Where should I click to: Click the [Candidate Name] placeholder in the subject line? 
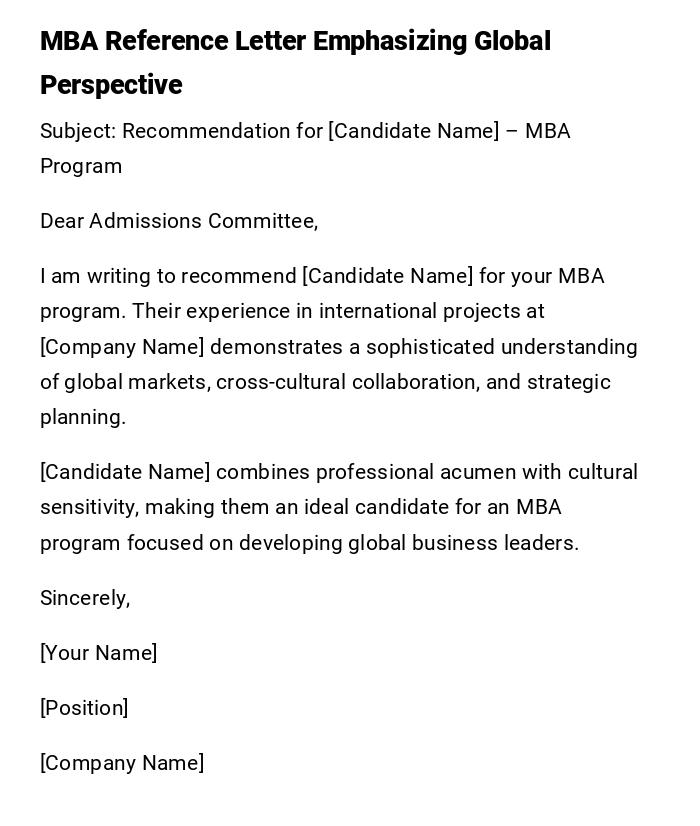tap(413, 132)
